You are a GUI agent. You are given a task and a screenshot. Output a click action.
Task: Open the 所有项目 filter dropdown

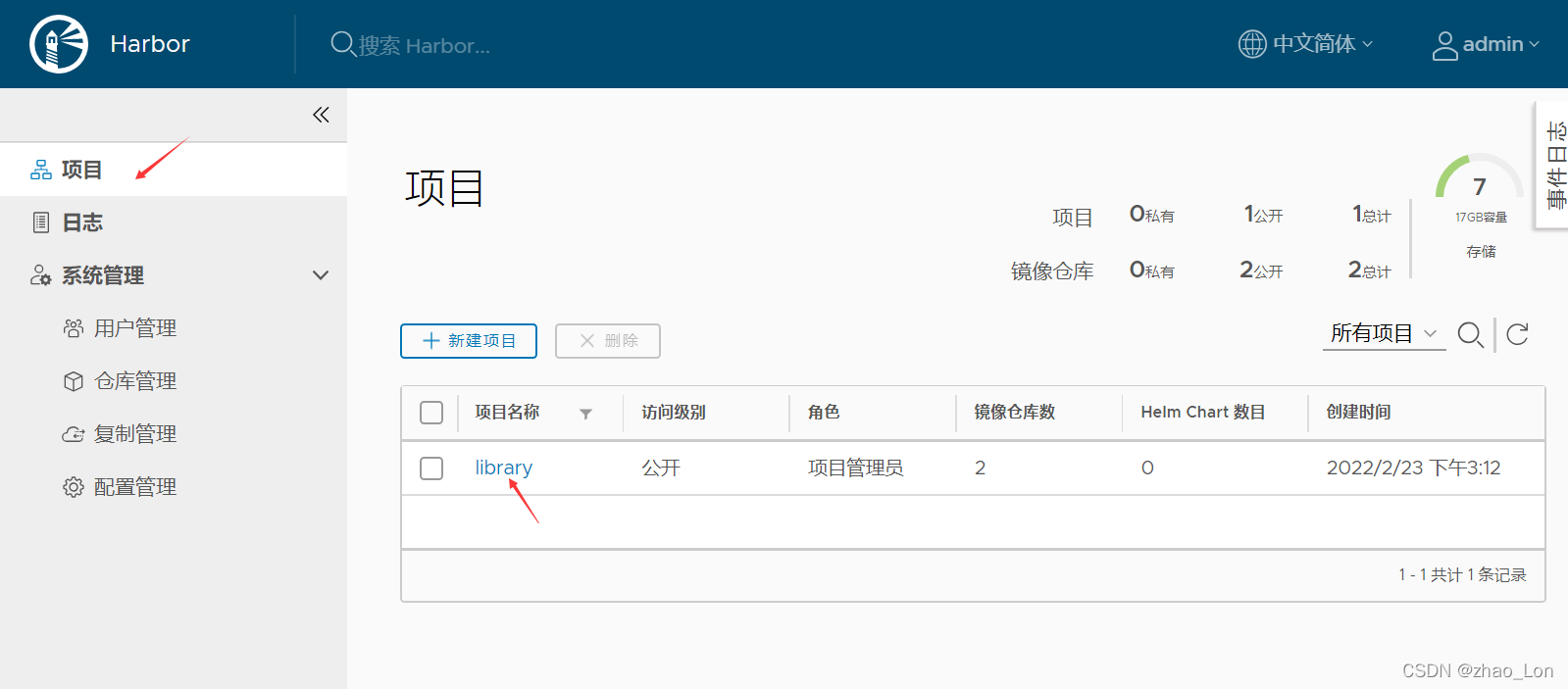[x=1384, y=334]
